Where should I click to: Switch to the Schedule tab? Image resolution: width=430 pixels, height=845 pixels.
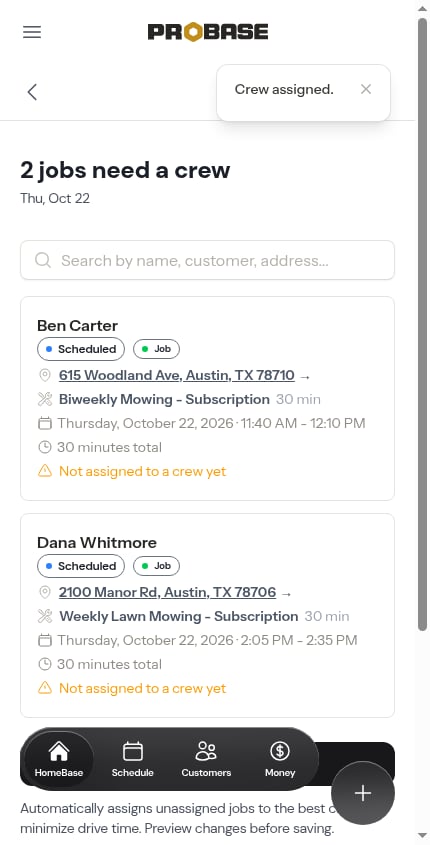click(133, 759)
